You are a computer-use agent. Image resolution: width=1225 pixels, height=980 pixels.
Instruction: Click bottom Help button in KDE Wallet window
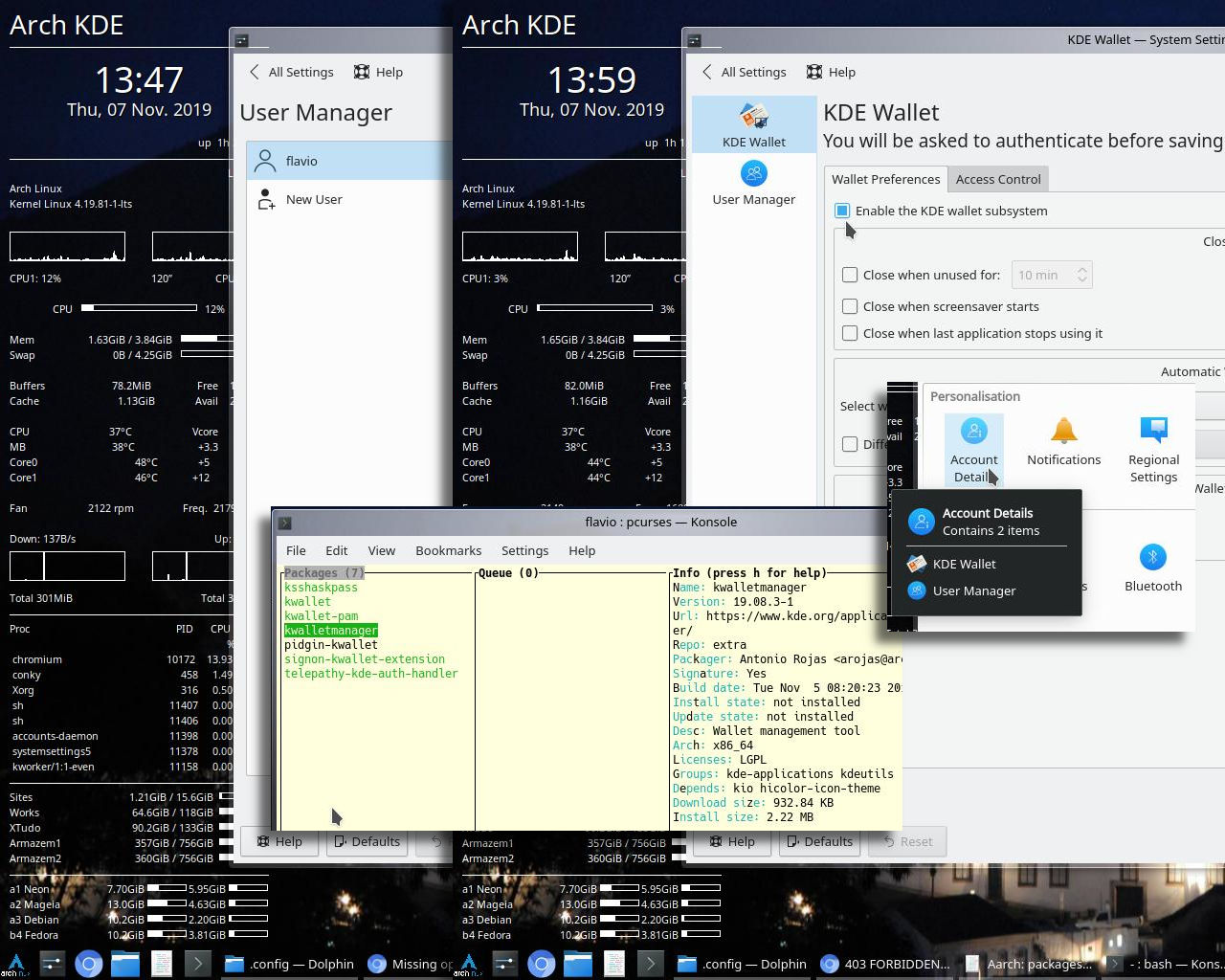732,841
